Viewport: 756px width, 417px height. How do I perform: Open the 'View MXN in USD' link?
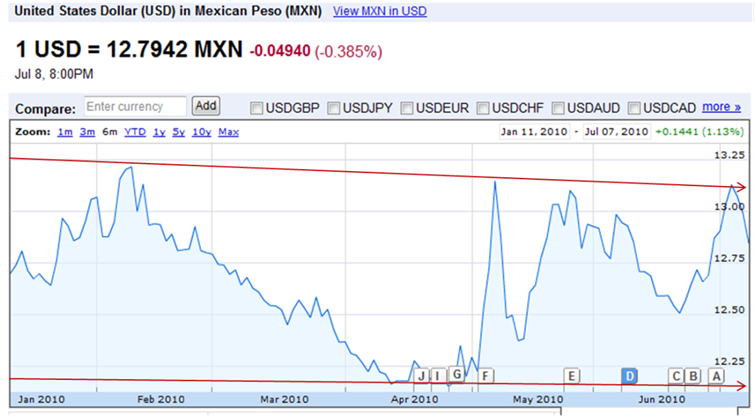(x=379, y=11)
